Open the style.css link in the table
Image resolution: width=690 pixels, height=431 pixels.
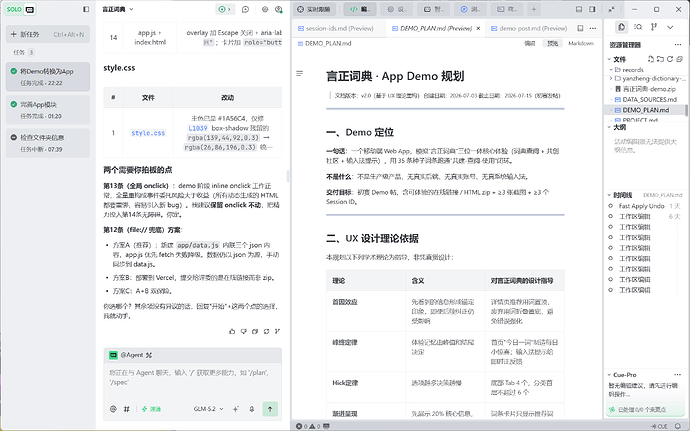tap(148, 133)
